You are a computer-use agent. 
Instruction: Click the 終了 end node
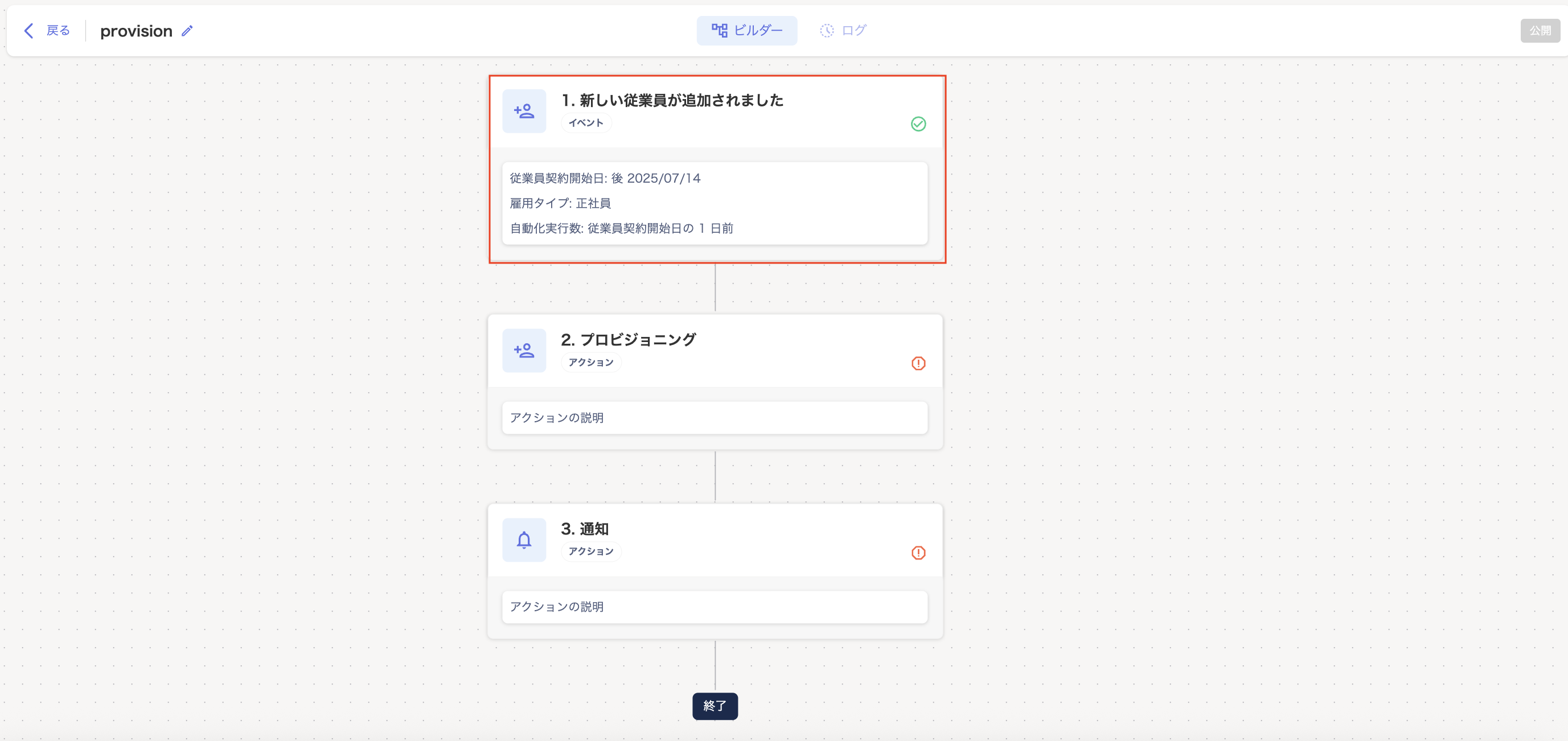coord(715,706)
